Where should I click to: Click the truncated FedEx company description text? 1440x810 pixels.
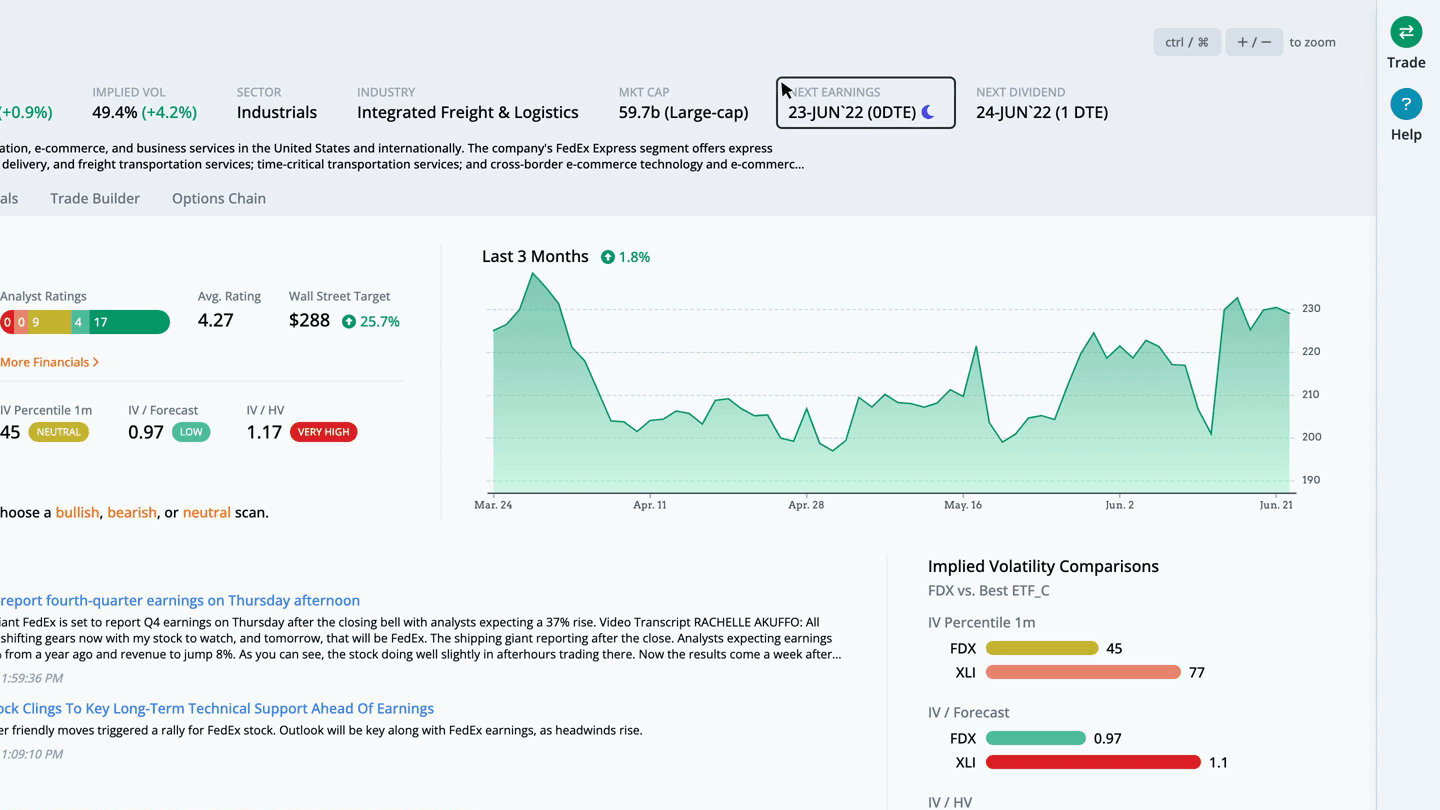[x=401, y=156]
